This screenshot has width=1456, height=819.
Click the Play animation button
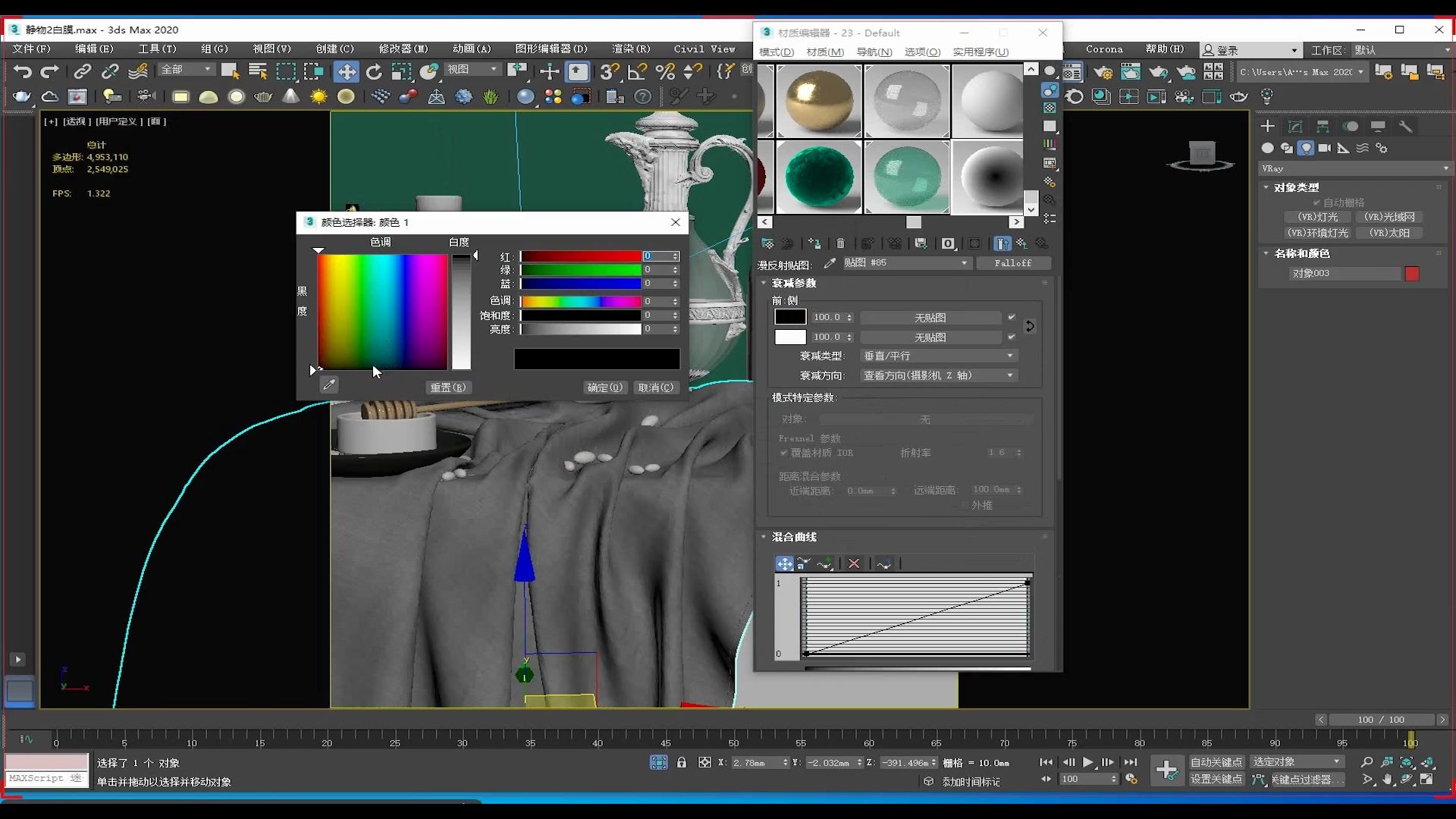coord(1088,762)
